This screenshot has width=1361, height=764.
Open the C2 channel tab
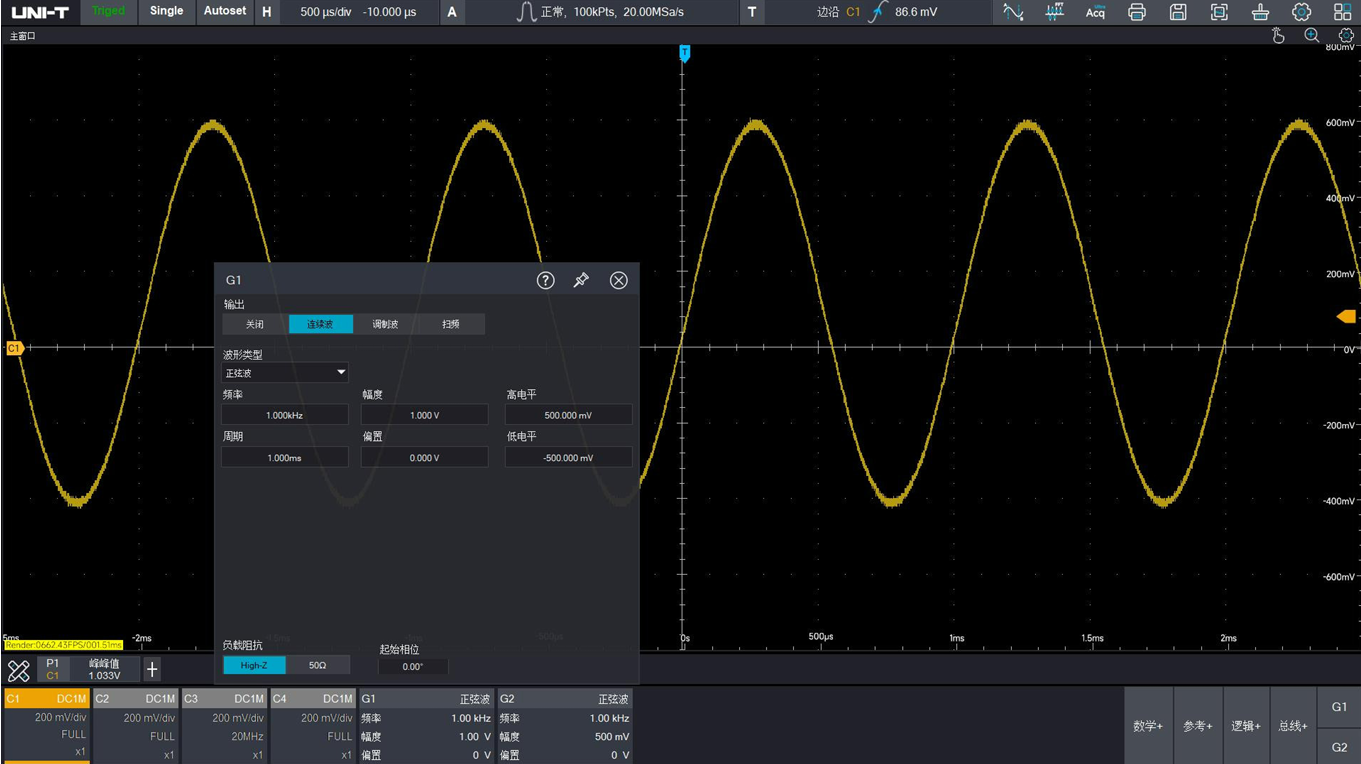tap(135, 726)
